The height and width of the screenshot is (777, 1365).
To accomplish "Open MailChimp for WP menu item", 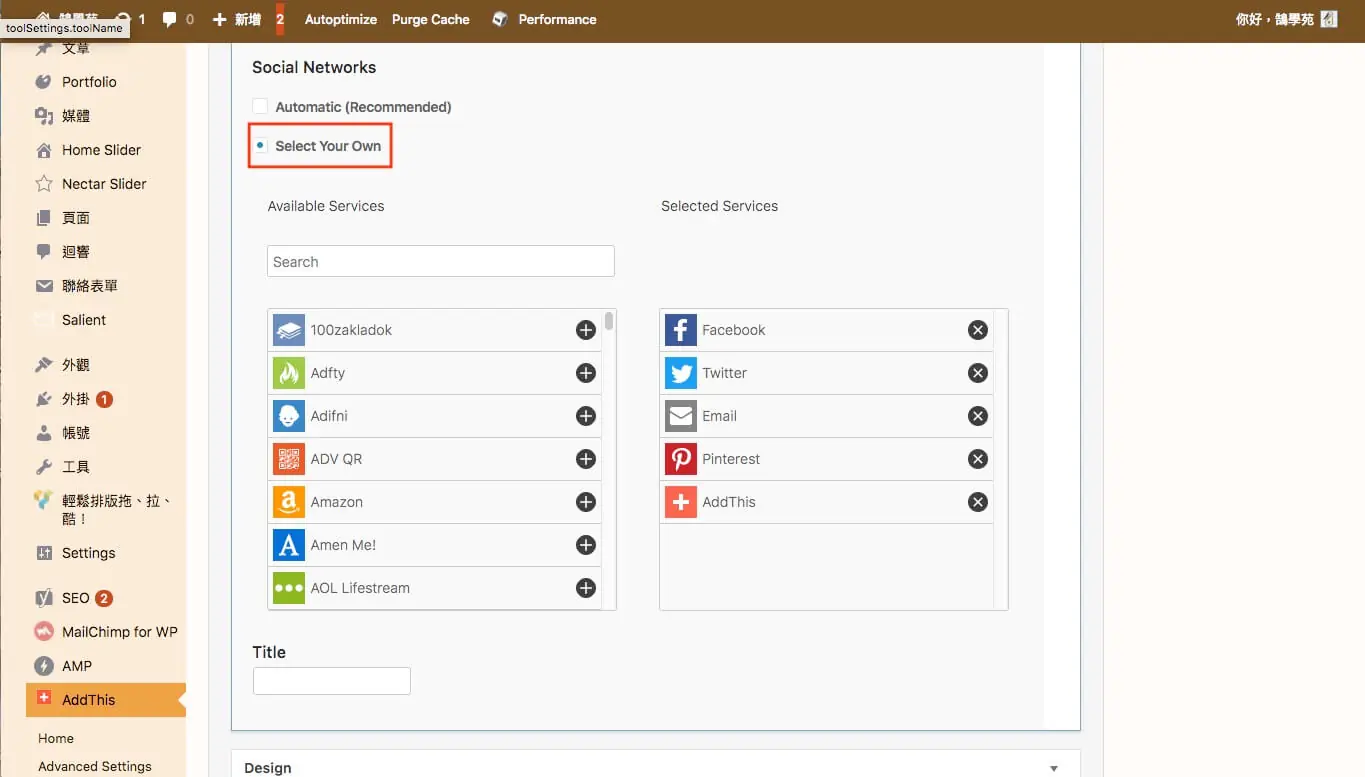I will click(106, 632).
